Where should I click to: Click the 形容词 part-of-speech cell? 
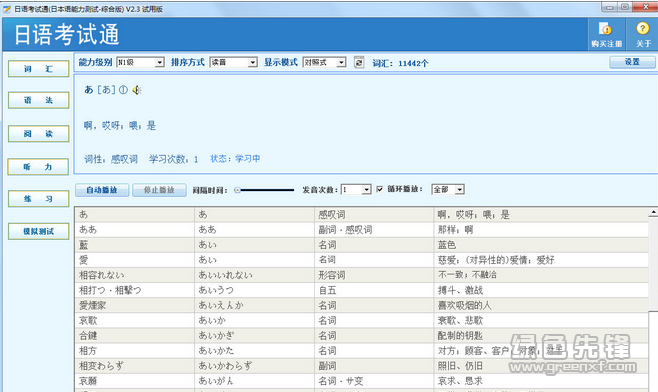(374, 275)
